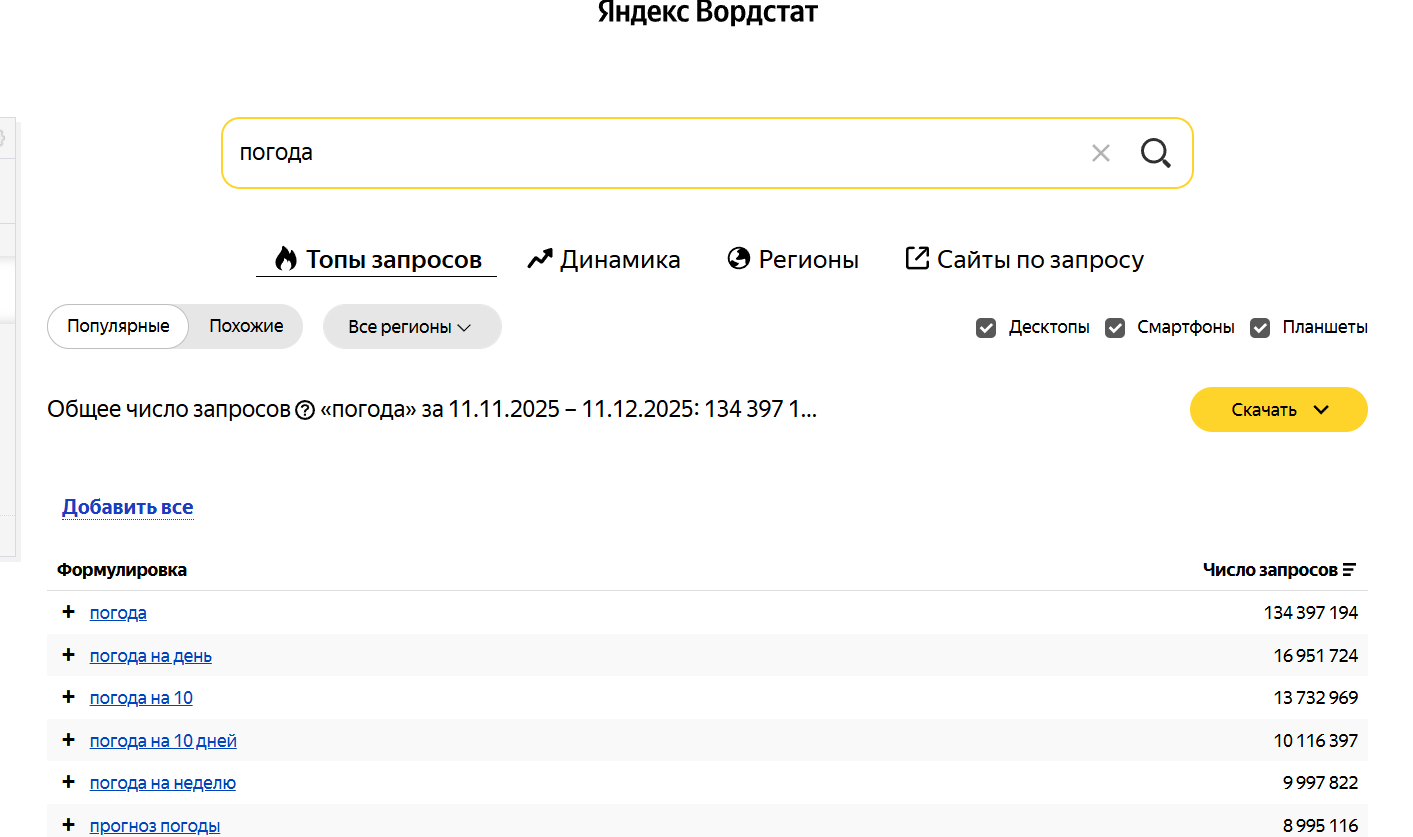Expand the Скачать download dropdown
Image resolution: width=1413 pixels, height=837 pixels.
[x=1278, y=410]
